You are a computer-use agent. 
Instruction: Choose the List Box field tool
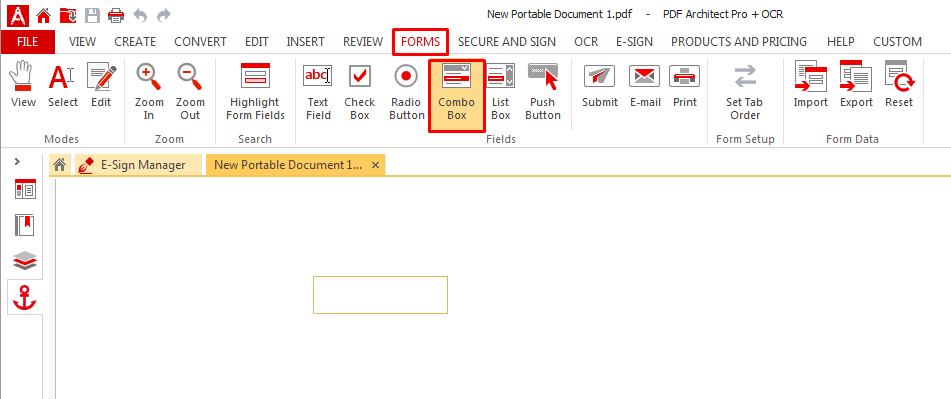point(501,92)
